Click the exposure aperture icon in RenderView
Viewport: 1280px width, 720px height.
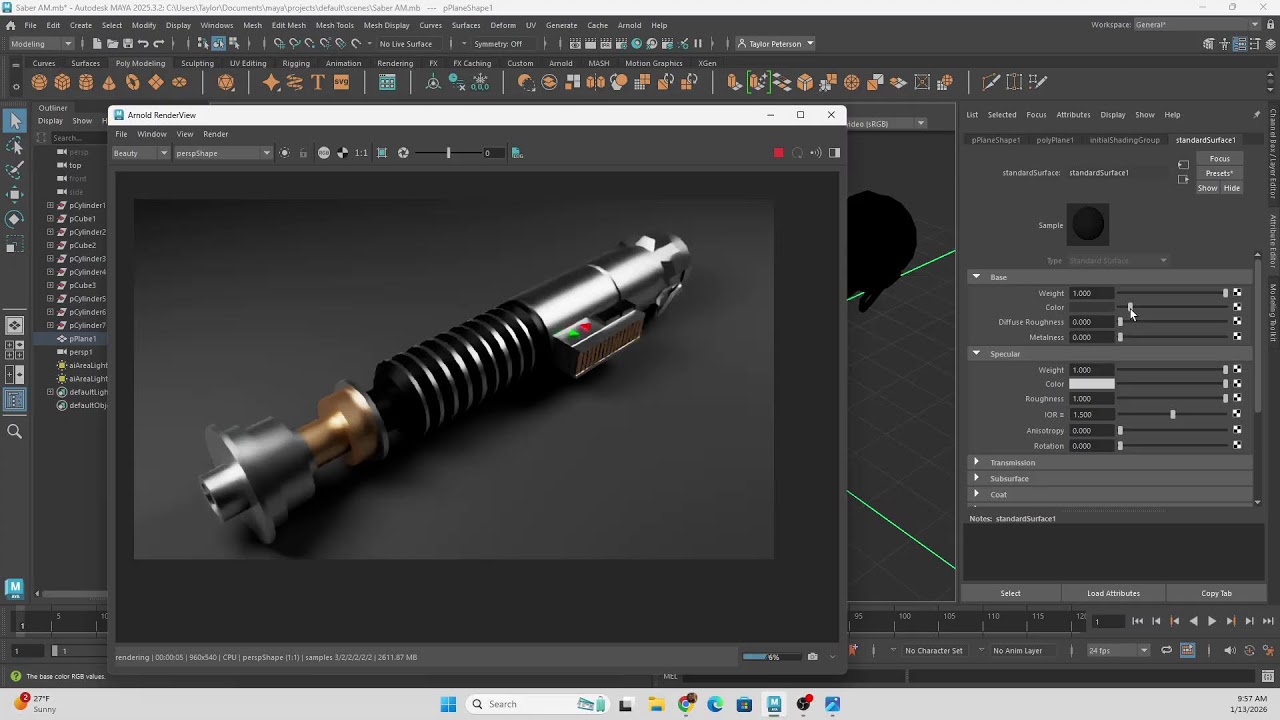click(403, 153)
